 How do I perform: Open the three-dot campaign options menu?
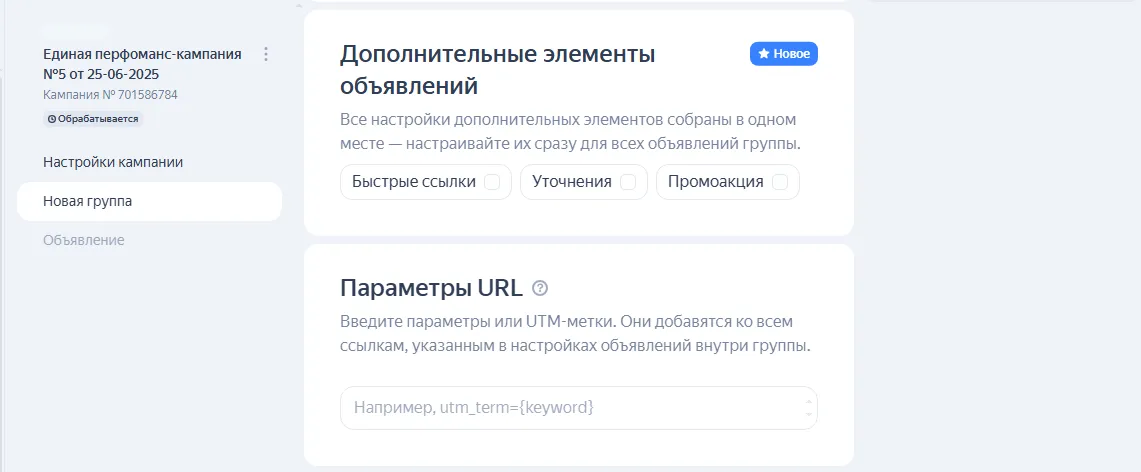(x=265, y=54)
